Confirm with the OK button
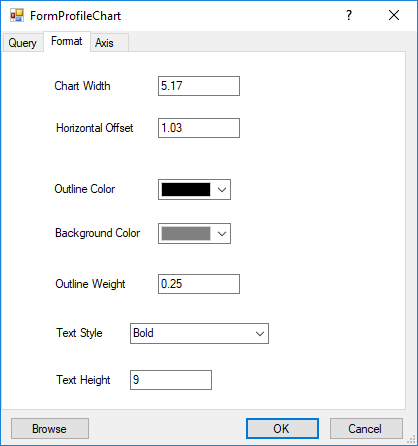The height and width of the screenshot is (446, 418). [282, 429]
